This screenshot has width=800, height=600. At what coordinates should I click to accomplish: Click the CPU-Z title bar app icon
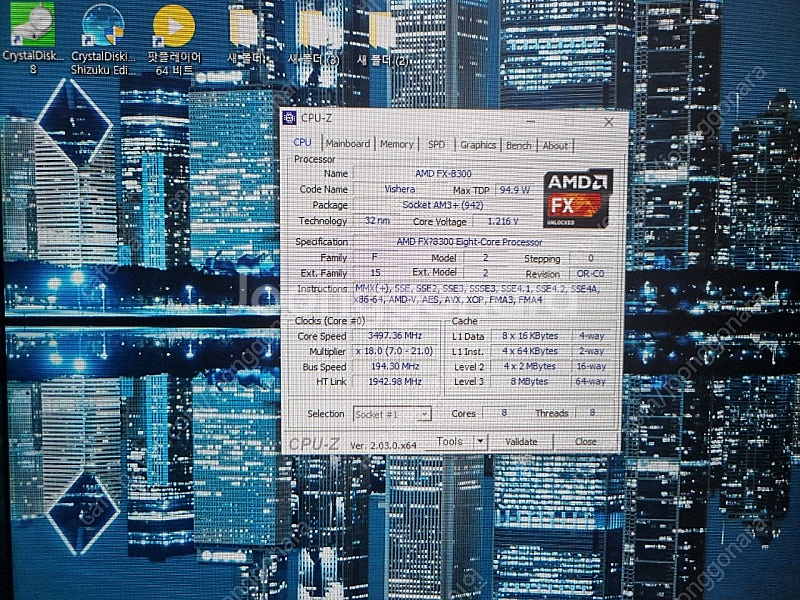point(290,118)
